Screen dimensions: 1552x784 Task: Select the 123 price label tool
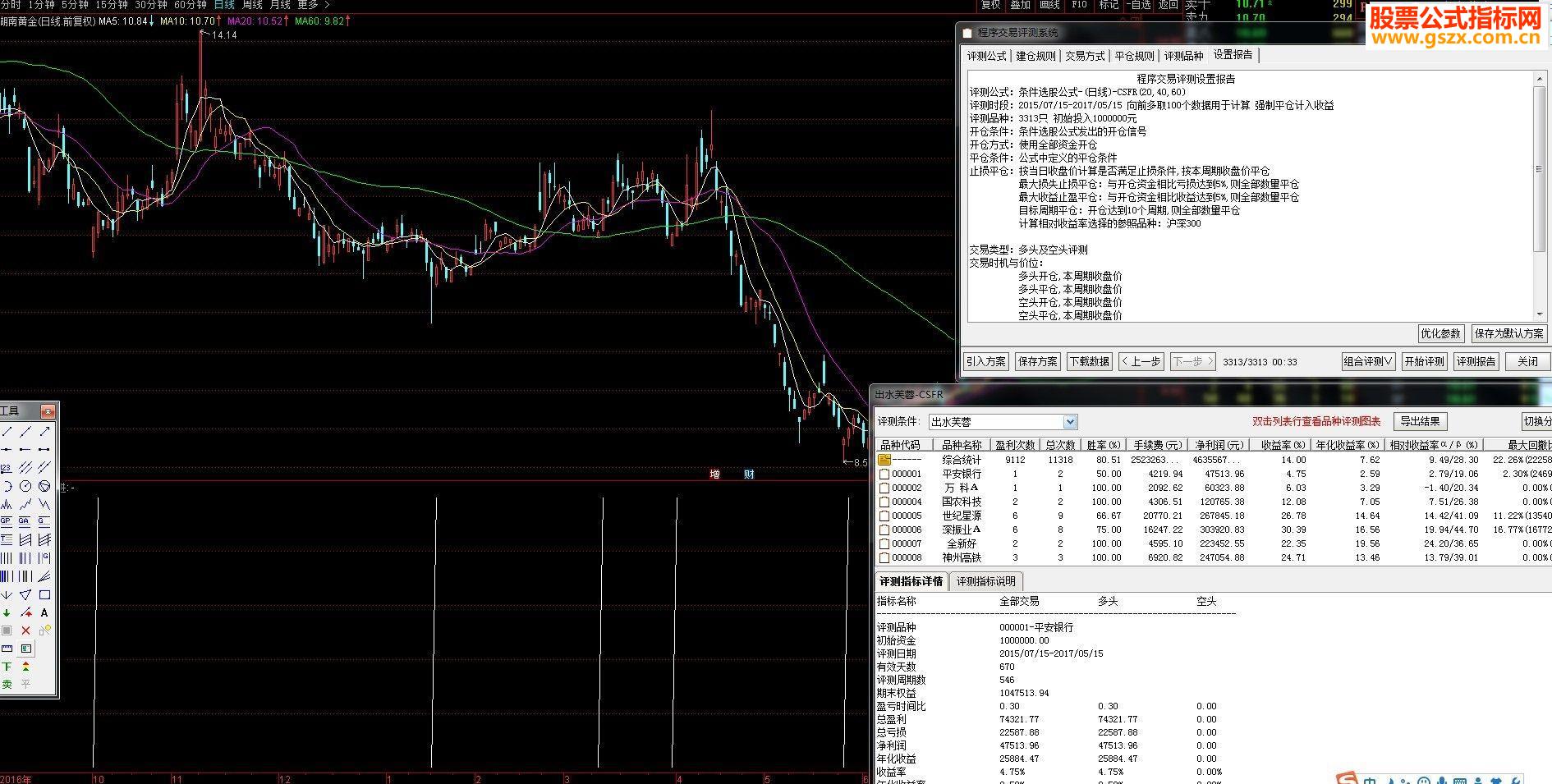click(7, 467)
